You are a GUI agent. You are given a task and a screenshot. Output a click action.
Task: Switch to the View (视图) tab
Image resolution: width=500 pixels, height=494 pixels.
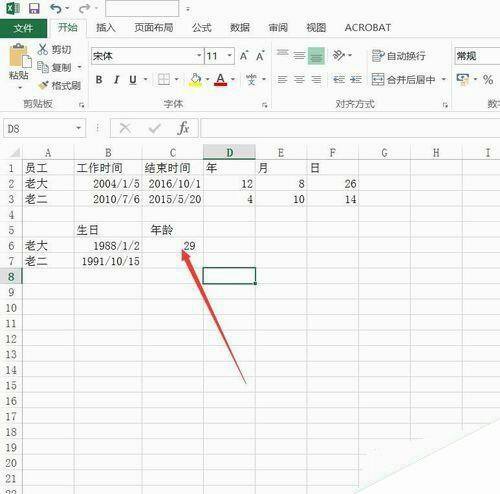316,28
